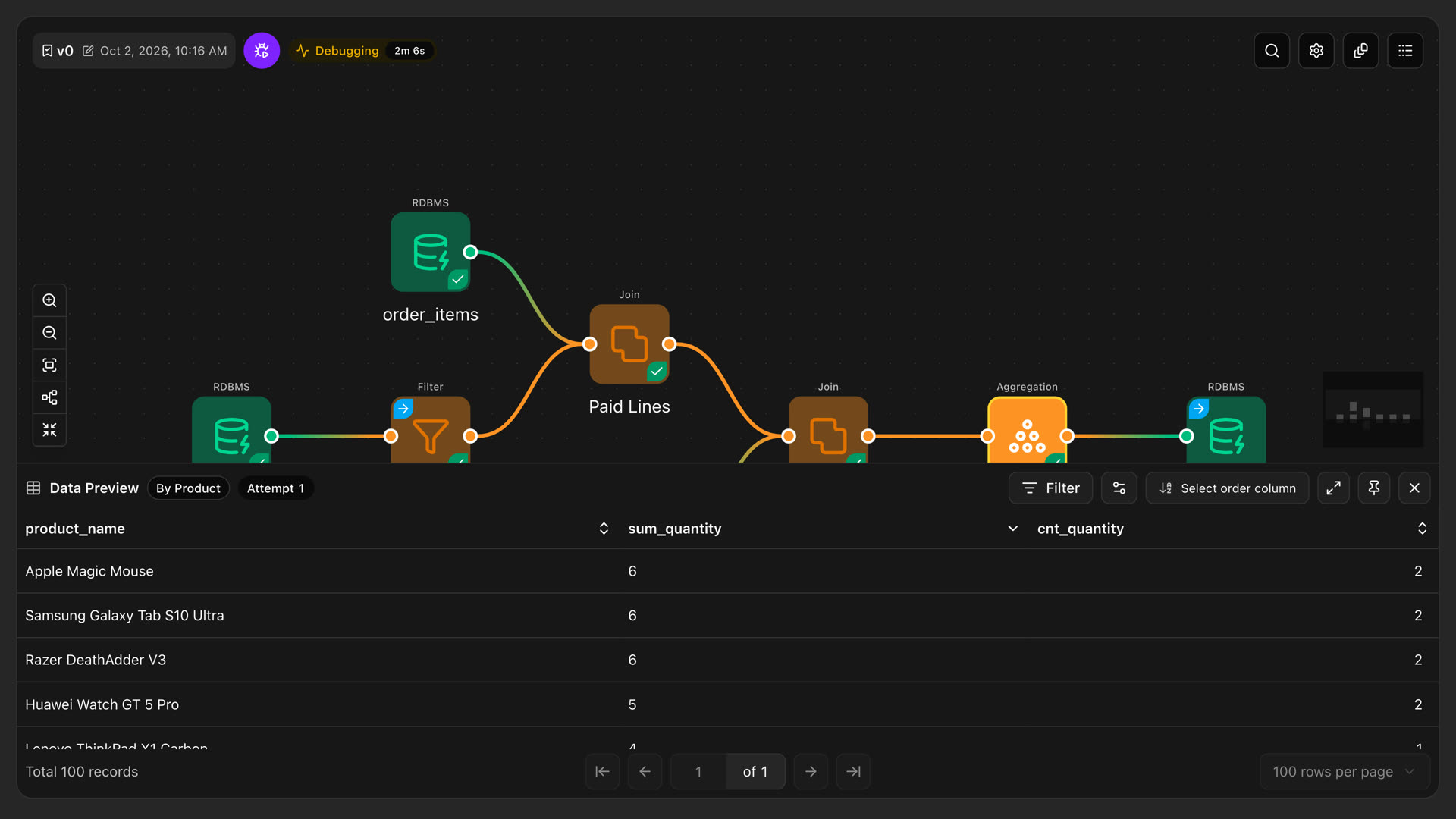The height and width of the screenshot is (819, 1456).
Task: Sort by the sum_quantity column chevron
Action: (1012, 529)
